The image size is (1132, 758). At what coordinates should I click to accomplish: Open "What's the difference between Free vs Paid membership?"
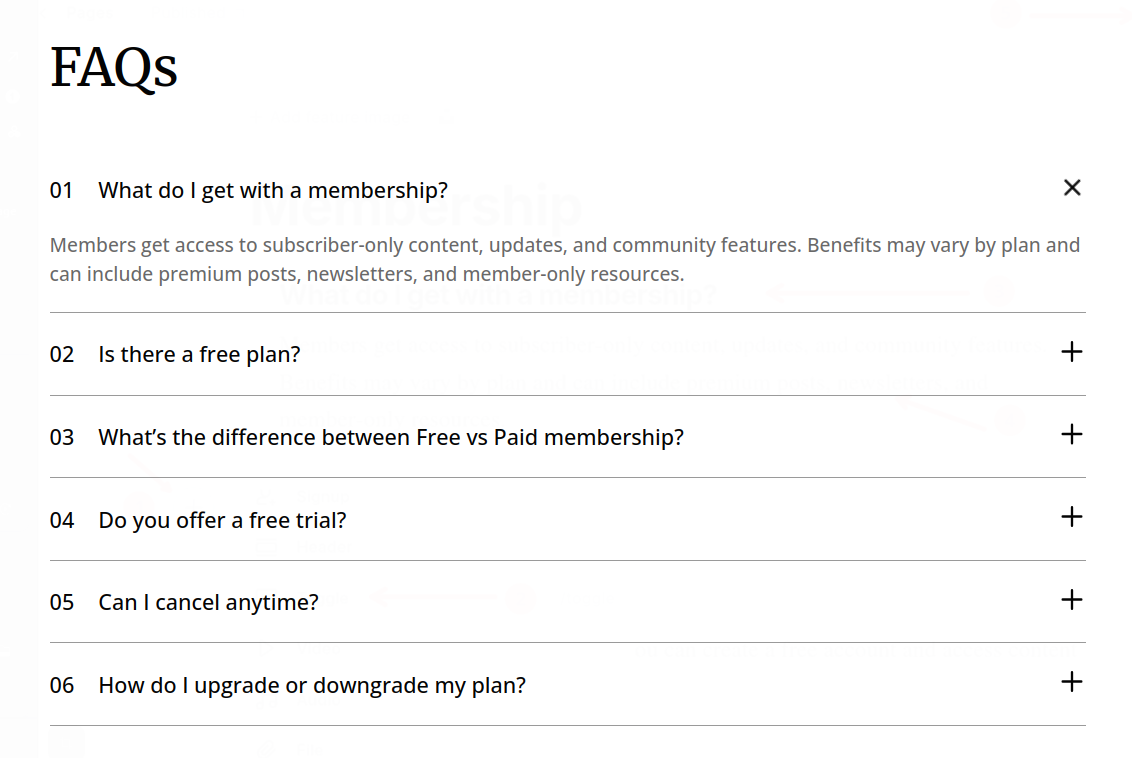tap(390, 437)
